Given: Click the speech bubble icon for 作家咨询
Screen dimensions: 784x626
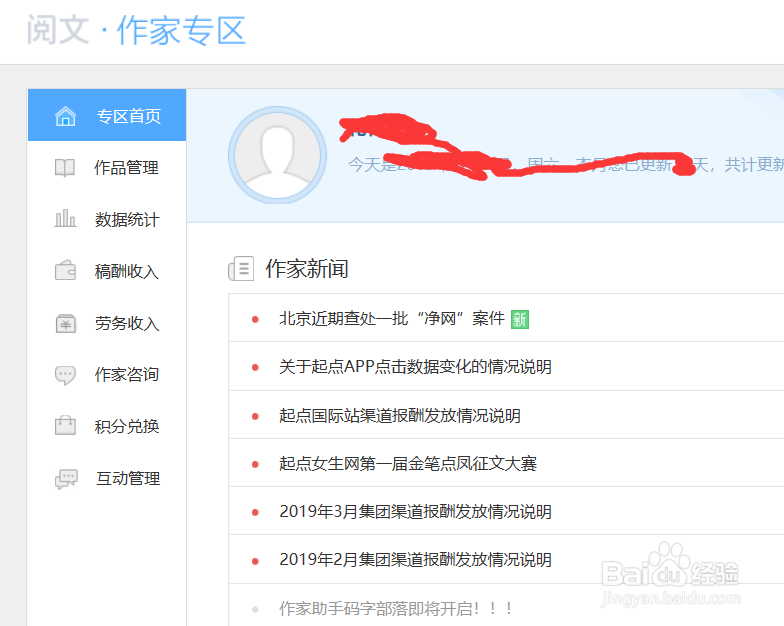Looking at the screenshot, I should [x=65, y=375].
